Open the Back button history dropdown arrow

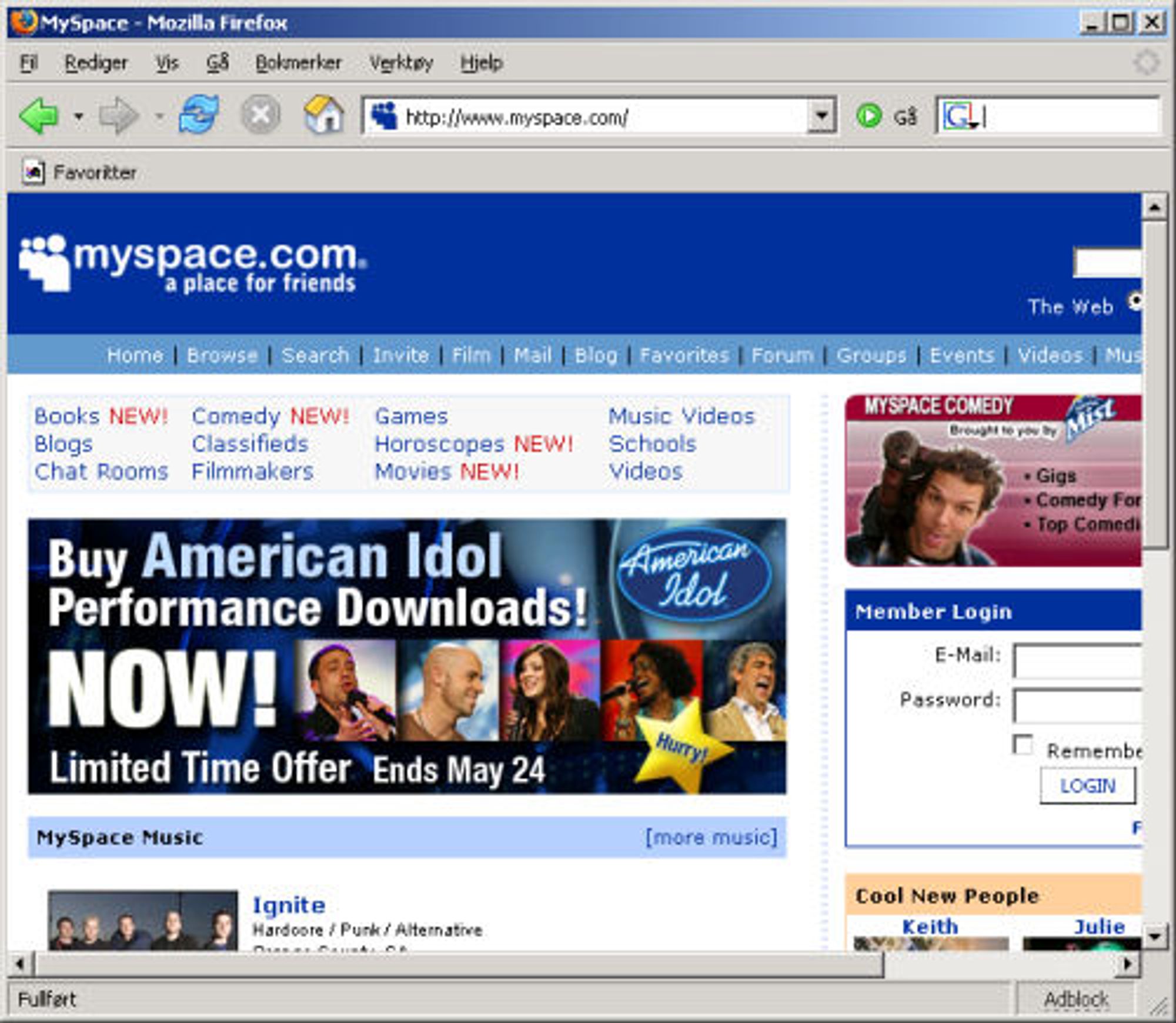(78, 116)
